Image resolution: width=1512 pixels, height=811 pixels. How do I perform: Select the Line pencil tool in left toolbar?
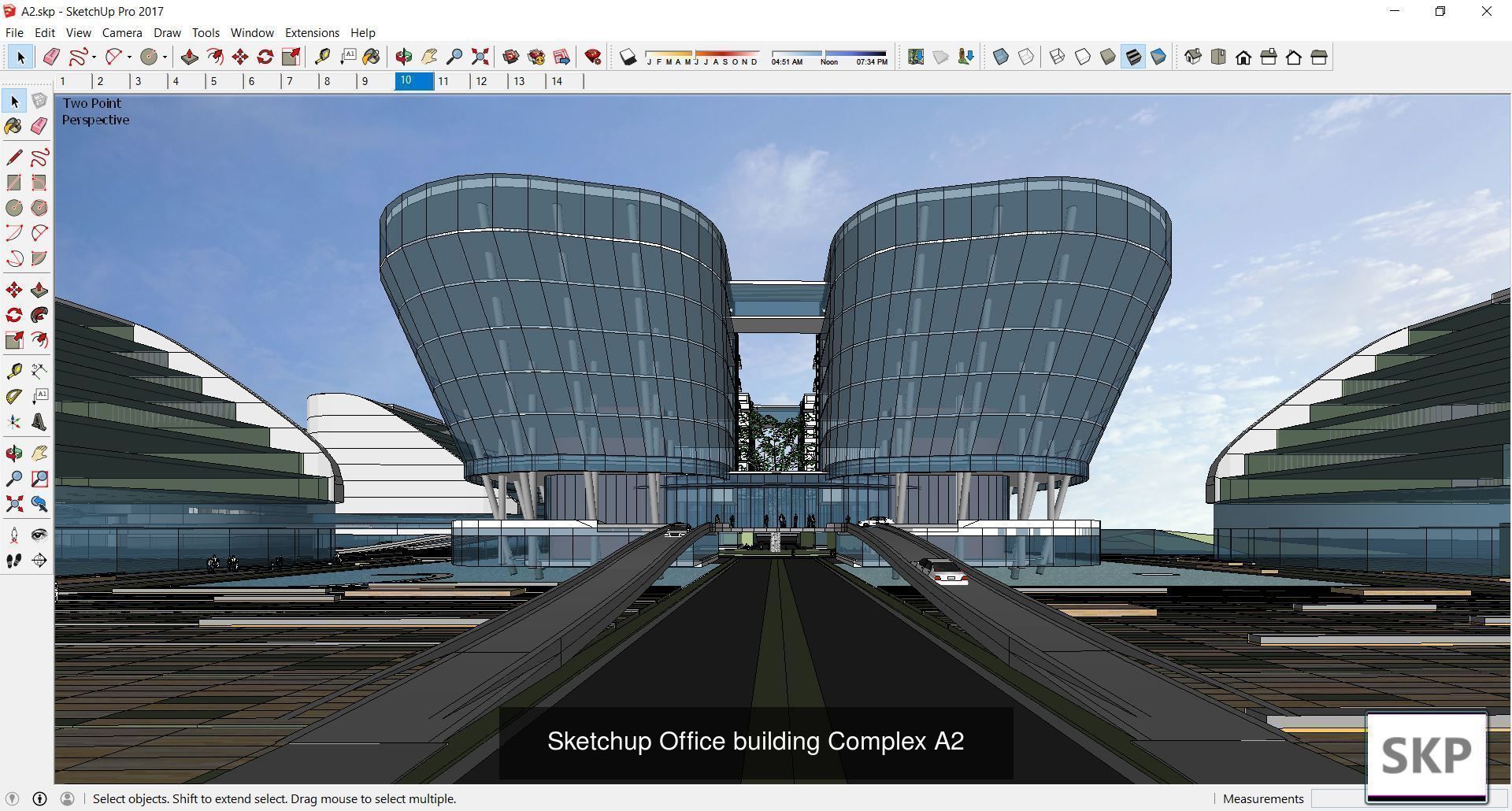point(14,157)
